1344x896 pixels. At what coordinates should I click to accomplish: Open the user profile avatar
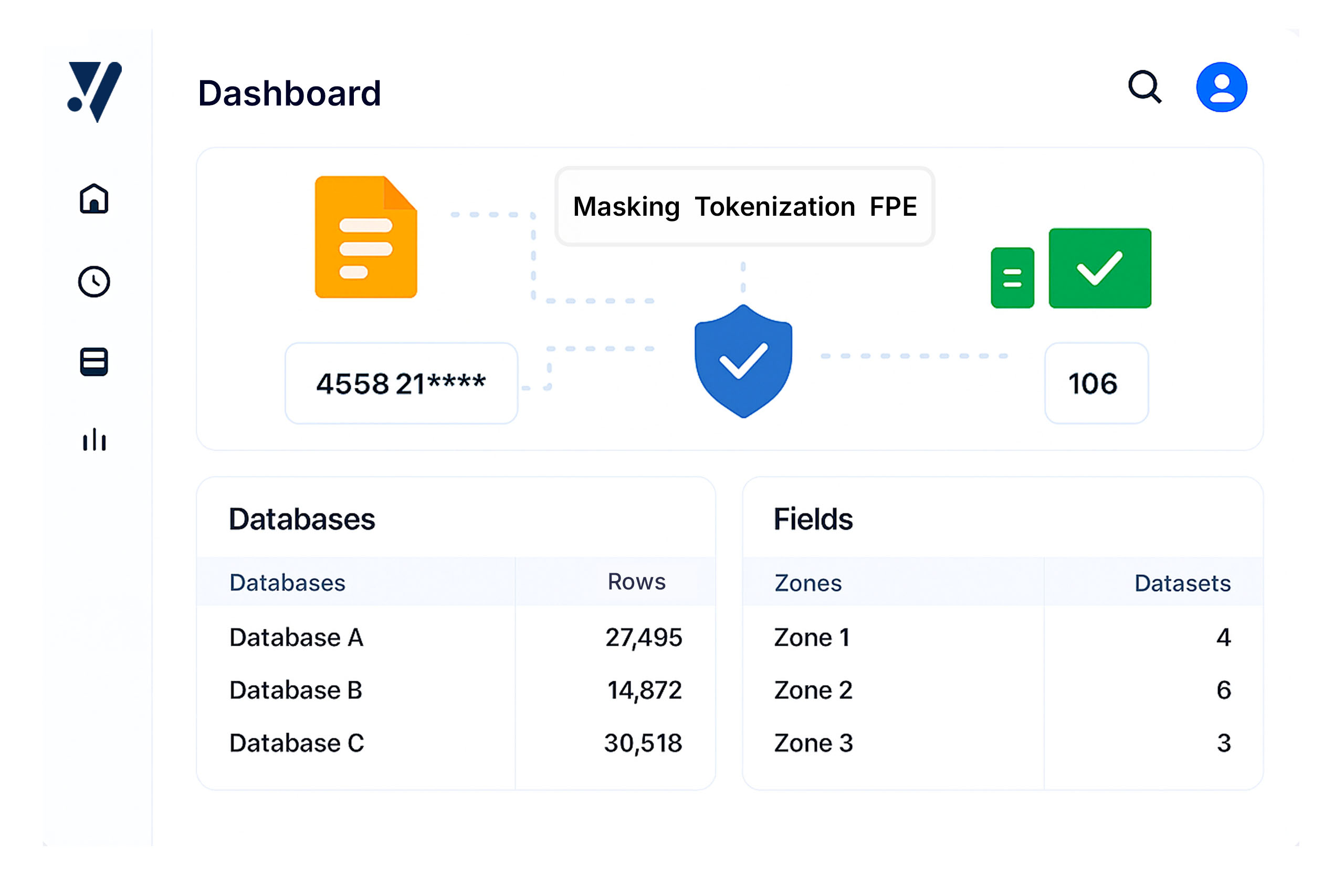(1221, 88)
